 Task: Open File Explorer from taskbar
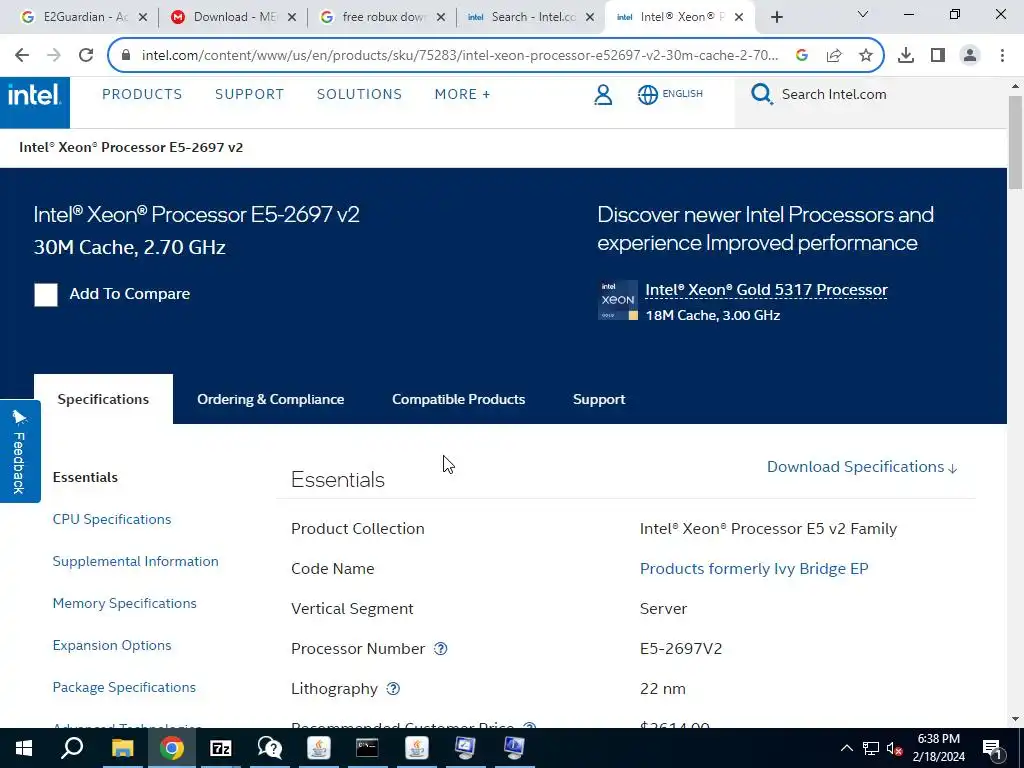[x=122, y=748]
